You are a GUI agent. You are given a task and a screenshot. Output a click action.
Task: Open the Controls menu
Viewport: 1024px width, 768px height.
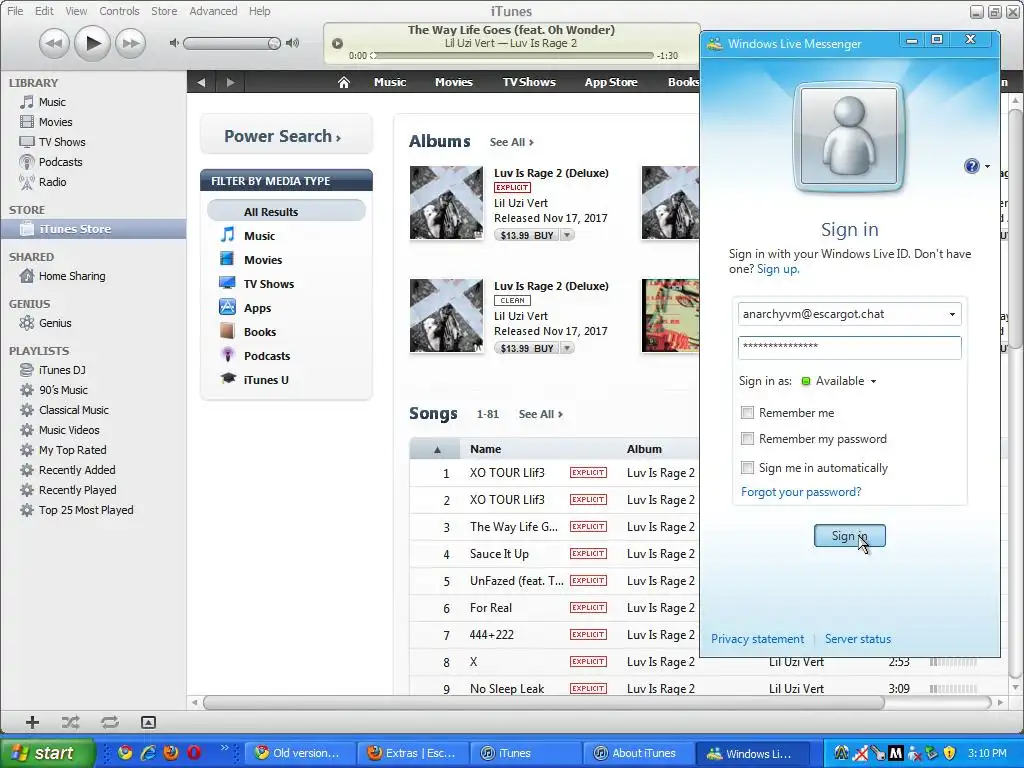(x=119, y=11)
